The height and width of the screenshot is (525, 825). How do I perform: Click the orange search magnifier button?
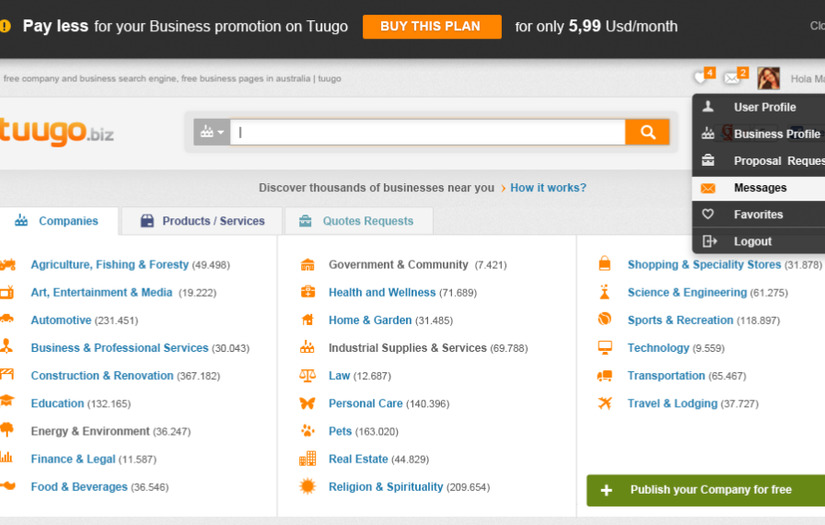point(647,132)
